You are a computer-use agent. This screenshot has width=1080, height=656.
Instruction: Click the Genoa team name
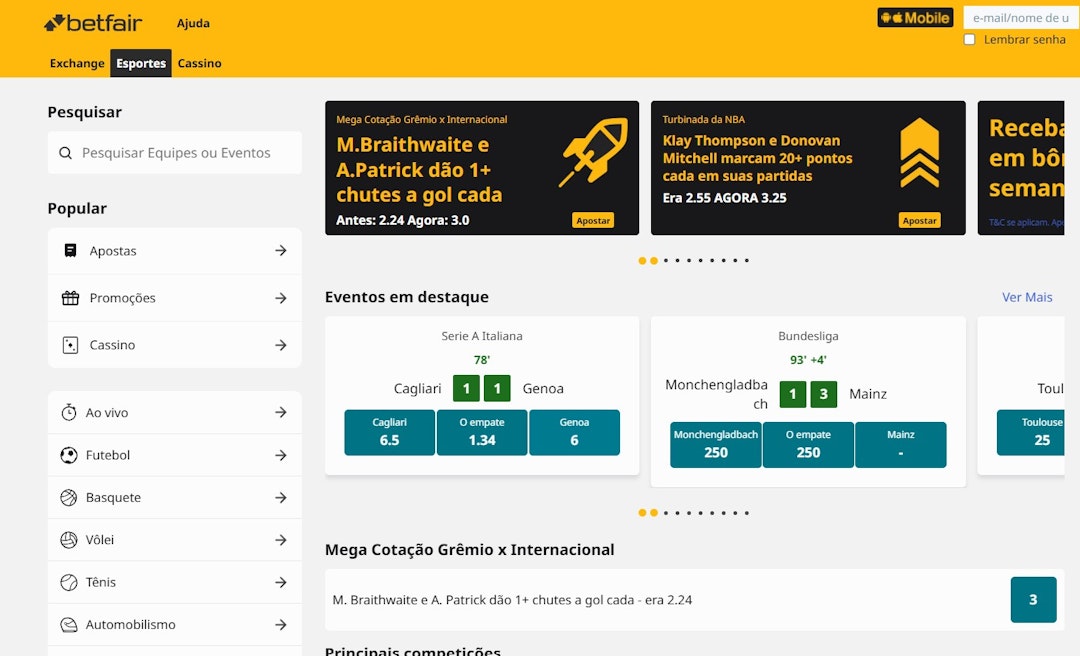543,389
